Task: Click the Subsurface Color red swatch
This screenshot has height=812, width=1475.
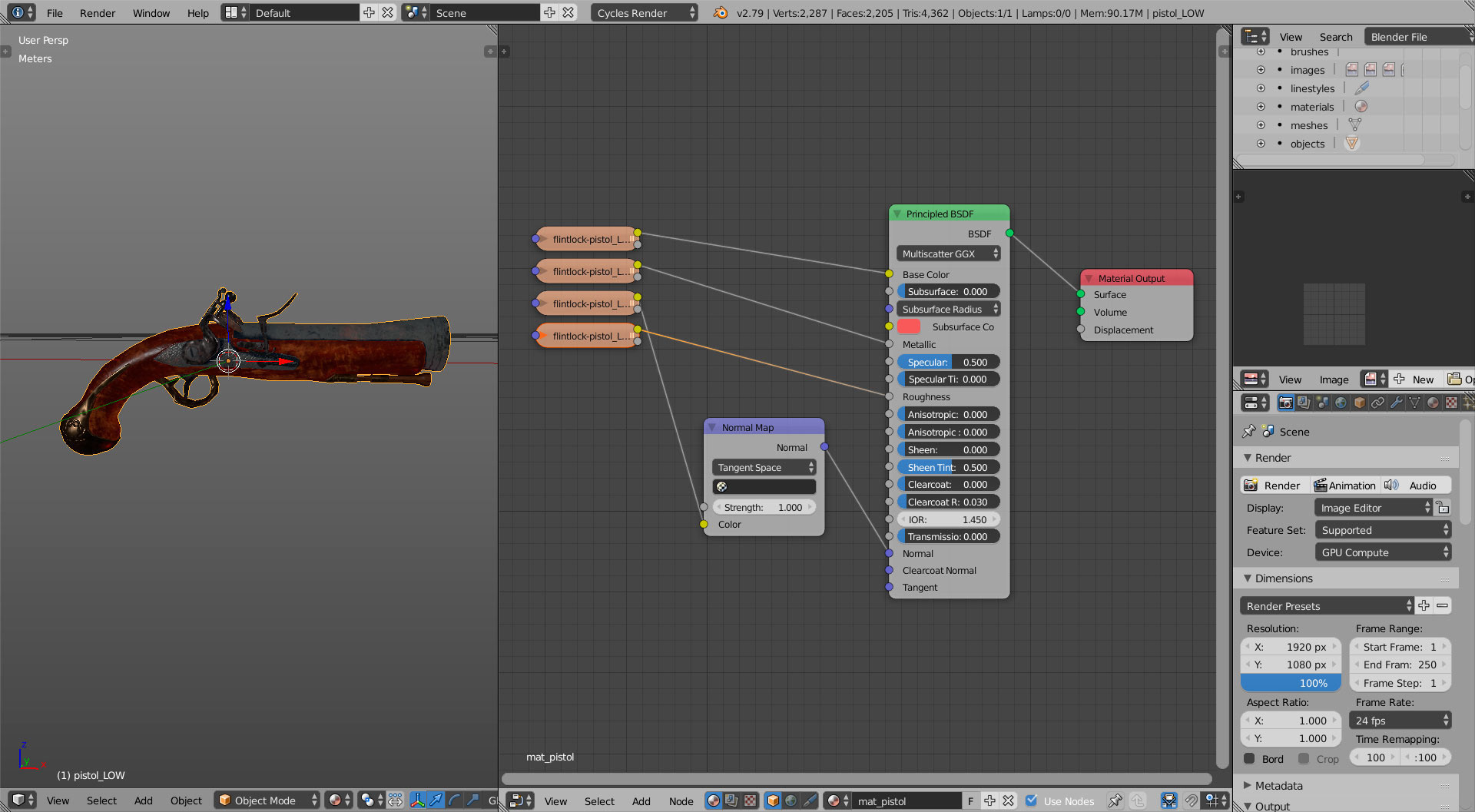Action: pyautogui.click(x=909, y=326)
